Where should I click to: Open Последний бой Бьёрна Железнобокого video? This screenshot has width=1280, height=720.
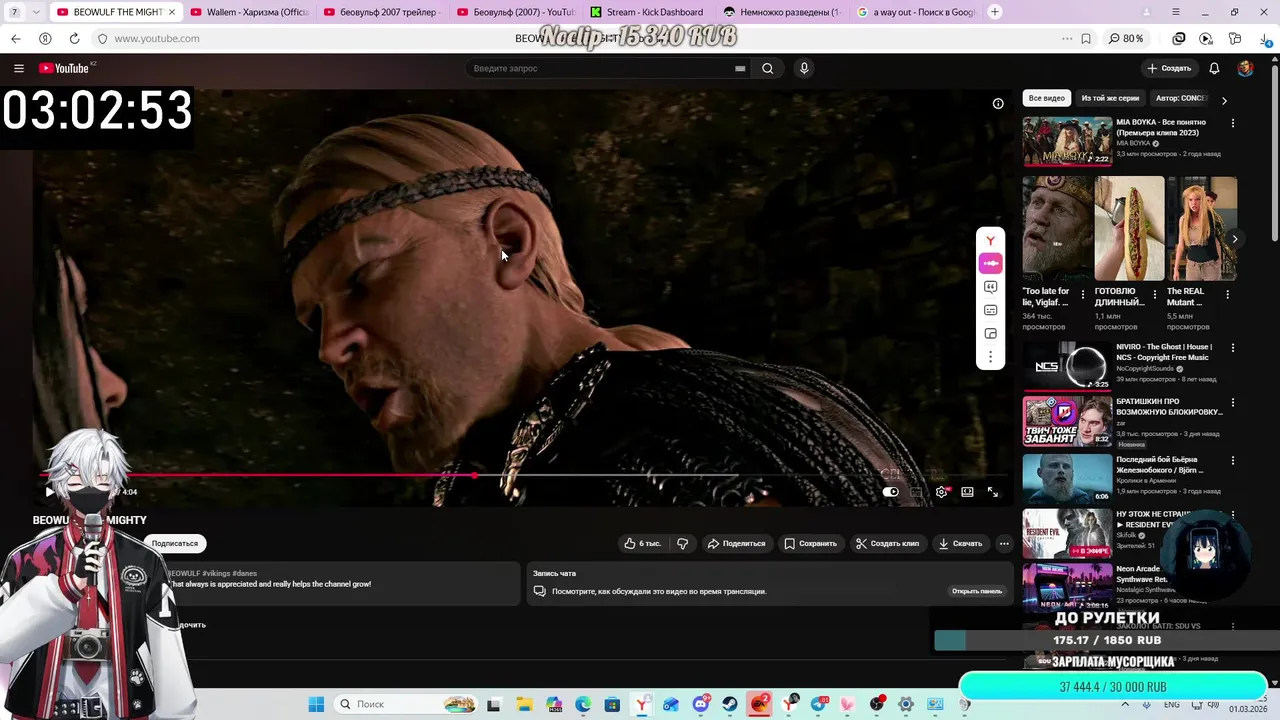point(1067,478)
